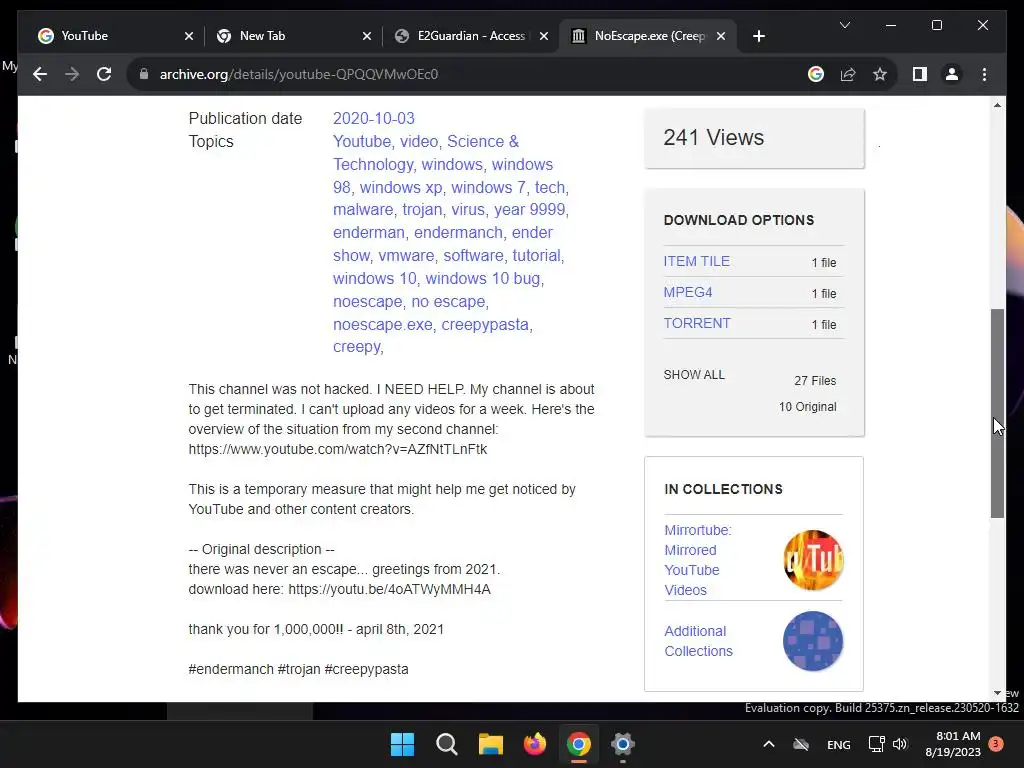Click the ENG language indicator
This screenshot has height=768, width=1024.
[839, 744]
